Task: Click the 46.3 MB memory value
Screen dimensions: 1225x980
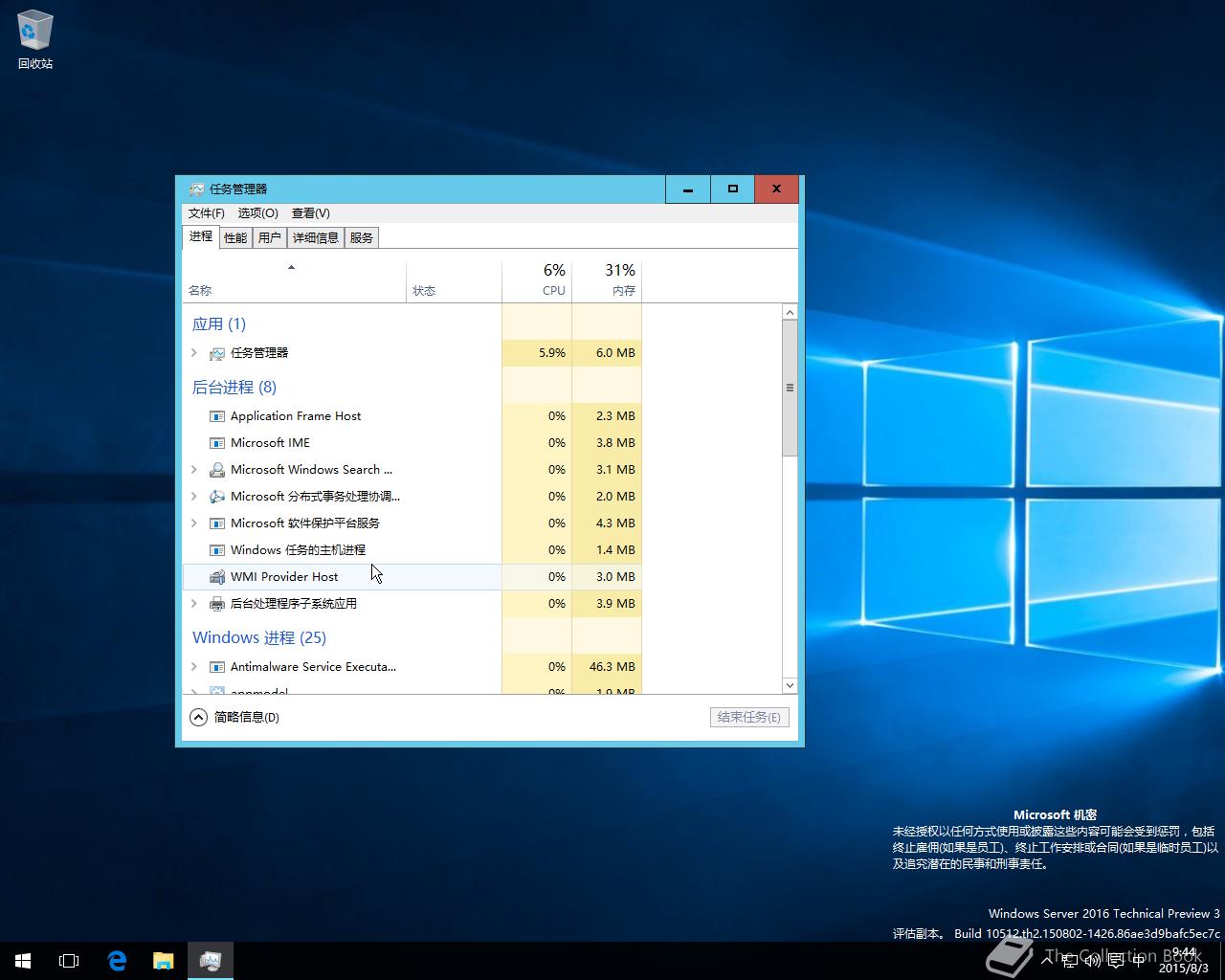Action: (612, 667)
